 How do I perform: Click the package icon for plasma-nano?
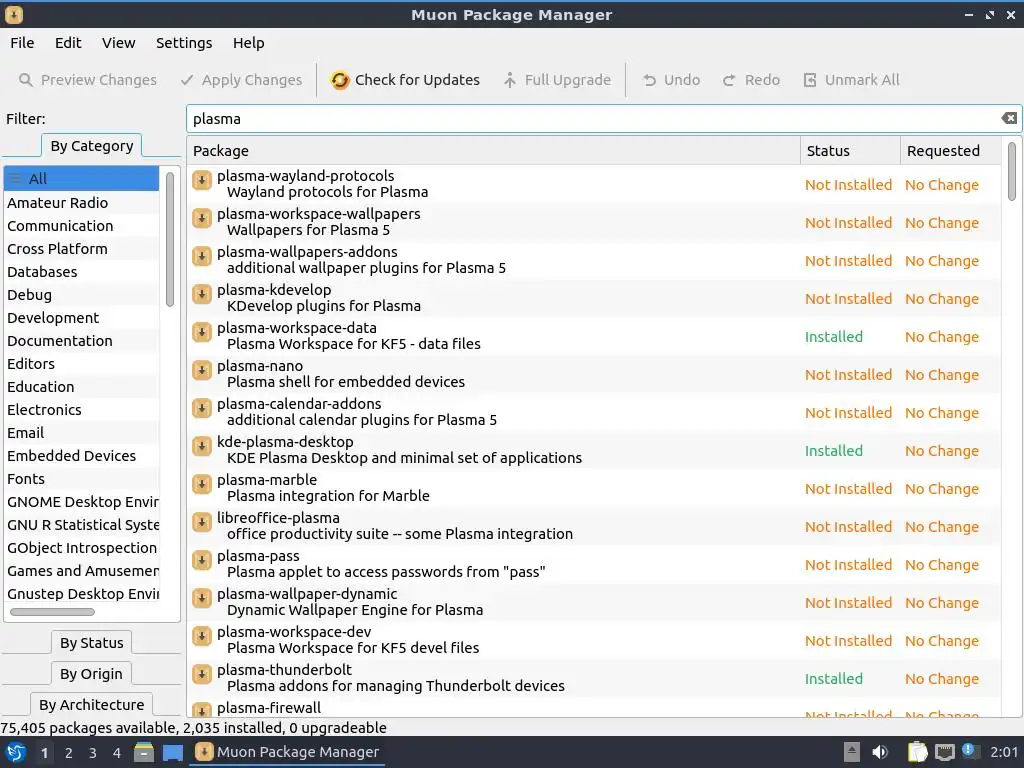click(202, 370)
